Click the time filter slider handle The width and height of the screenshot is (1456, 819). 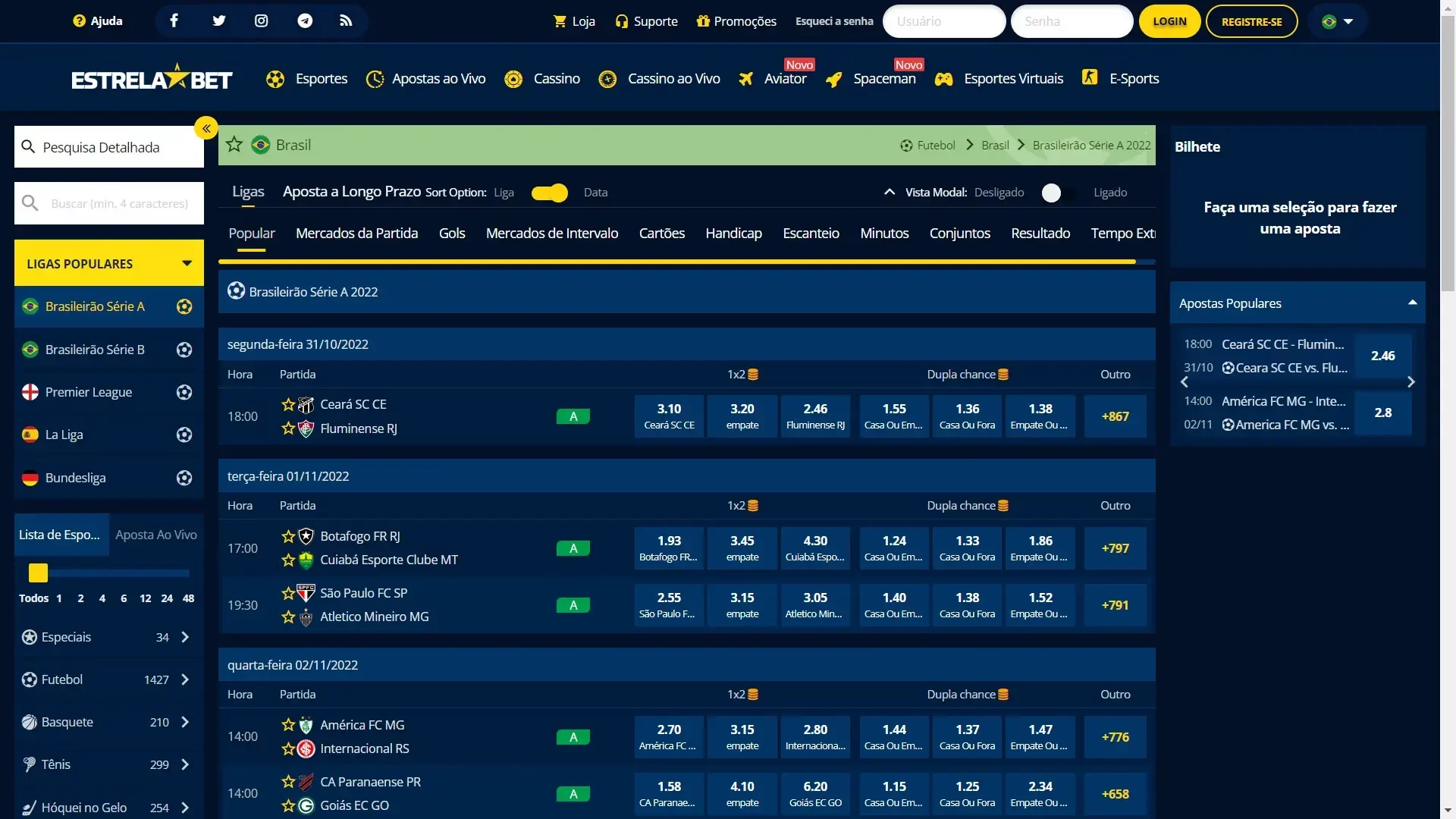[38, 573]
